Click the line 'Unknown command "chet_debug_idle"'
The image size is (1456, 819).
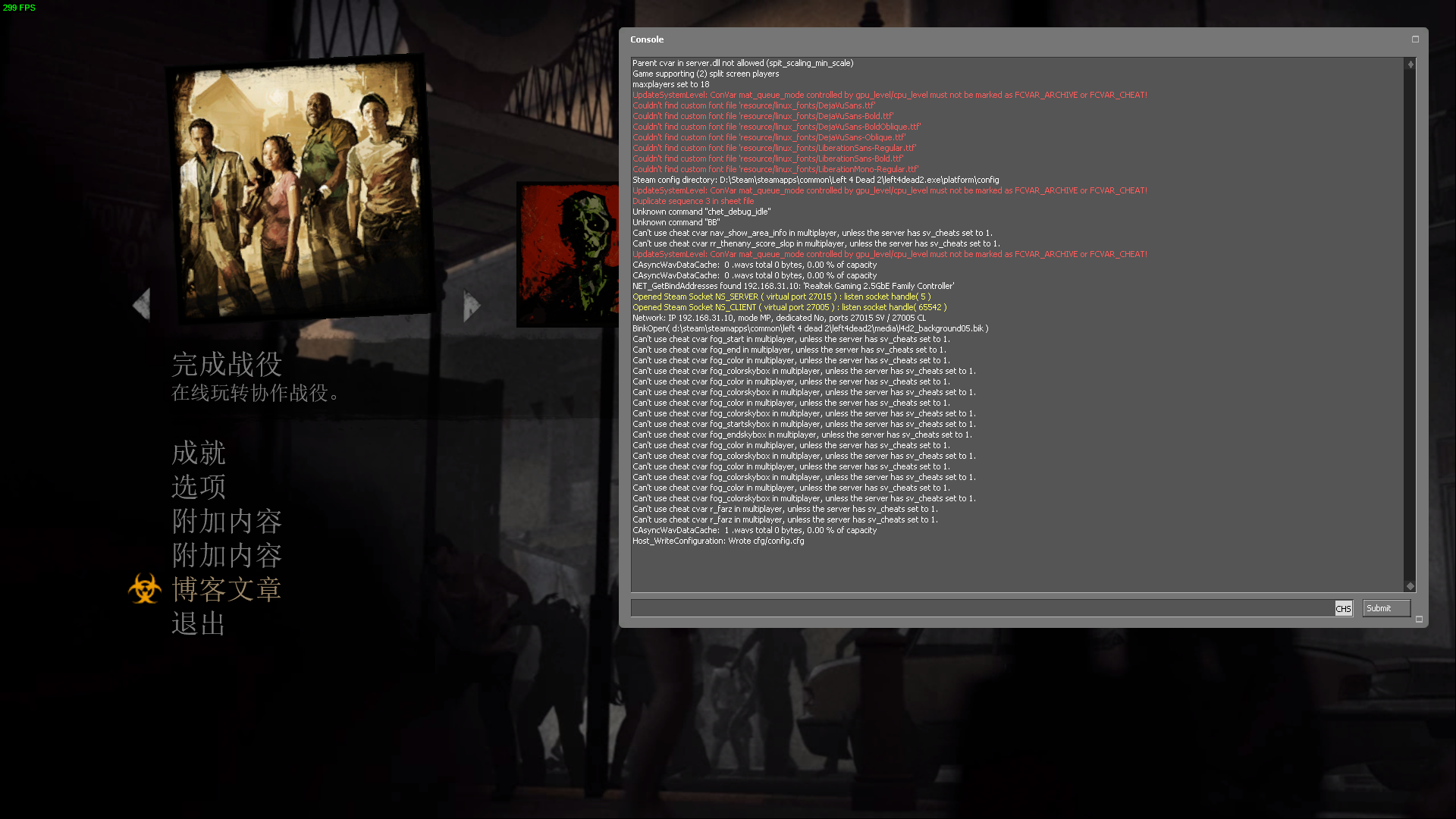[701, 212]
